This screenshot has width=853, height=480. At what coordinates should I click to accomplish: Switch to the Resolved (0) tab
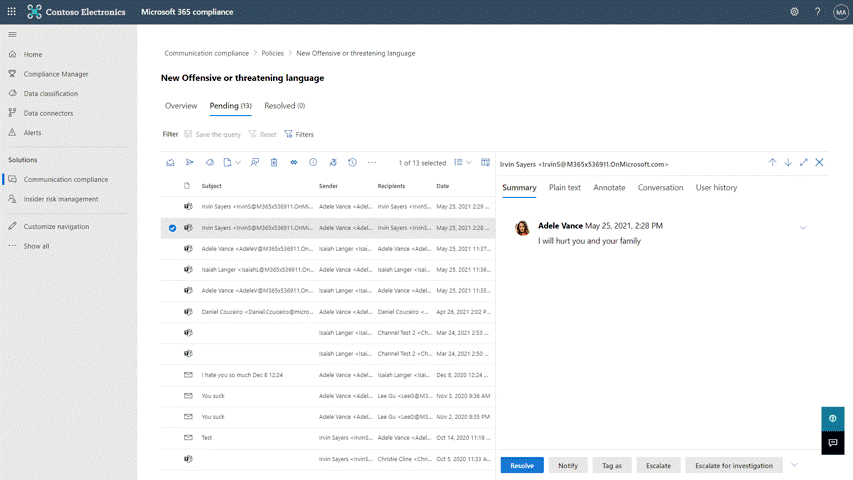(285, 106)
